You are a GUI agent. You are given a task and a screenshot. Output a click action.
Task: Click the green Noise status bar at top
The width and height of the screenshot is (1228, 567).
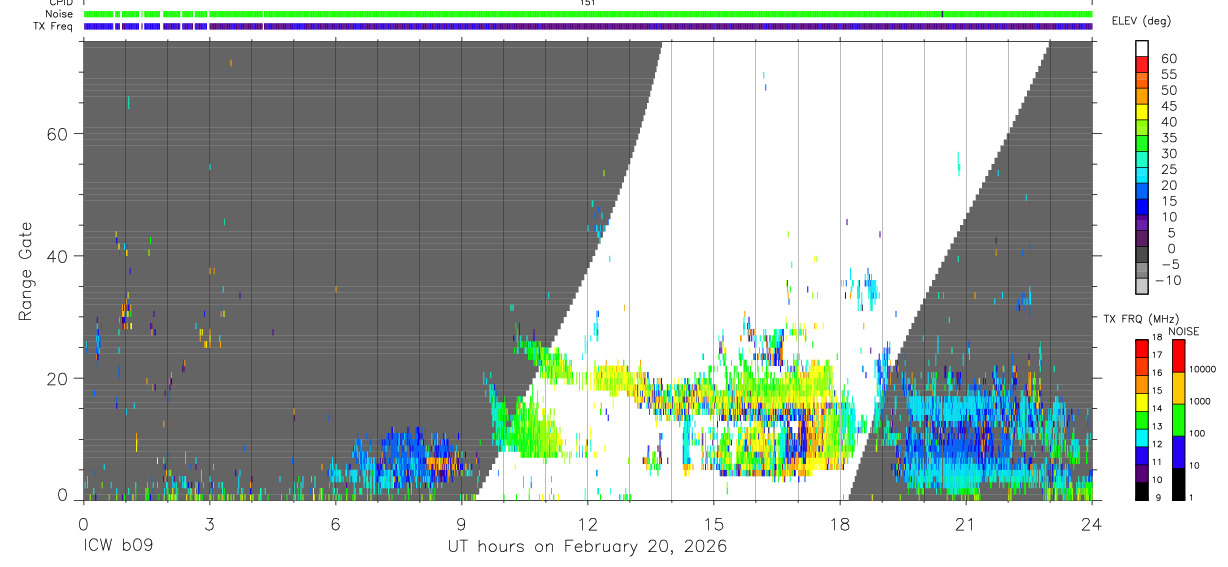click(x=588, y=14)
